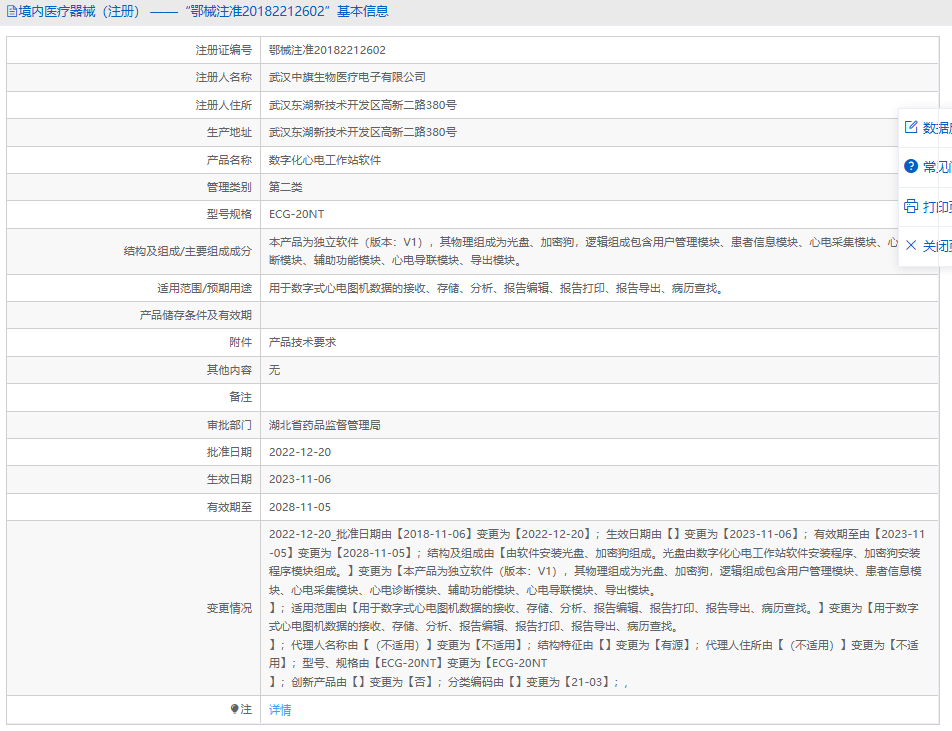Click the 注册人名称 row label

(x=223, y=77)
